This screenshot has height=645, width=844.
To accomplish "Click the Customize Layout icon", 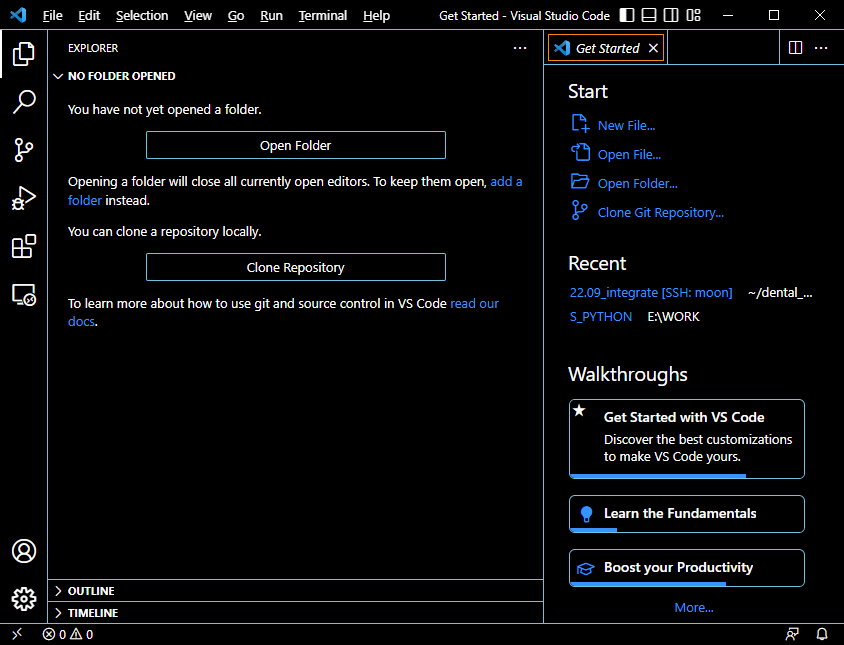I will [x=693, y=15].
